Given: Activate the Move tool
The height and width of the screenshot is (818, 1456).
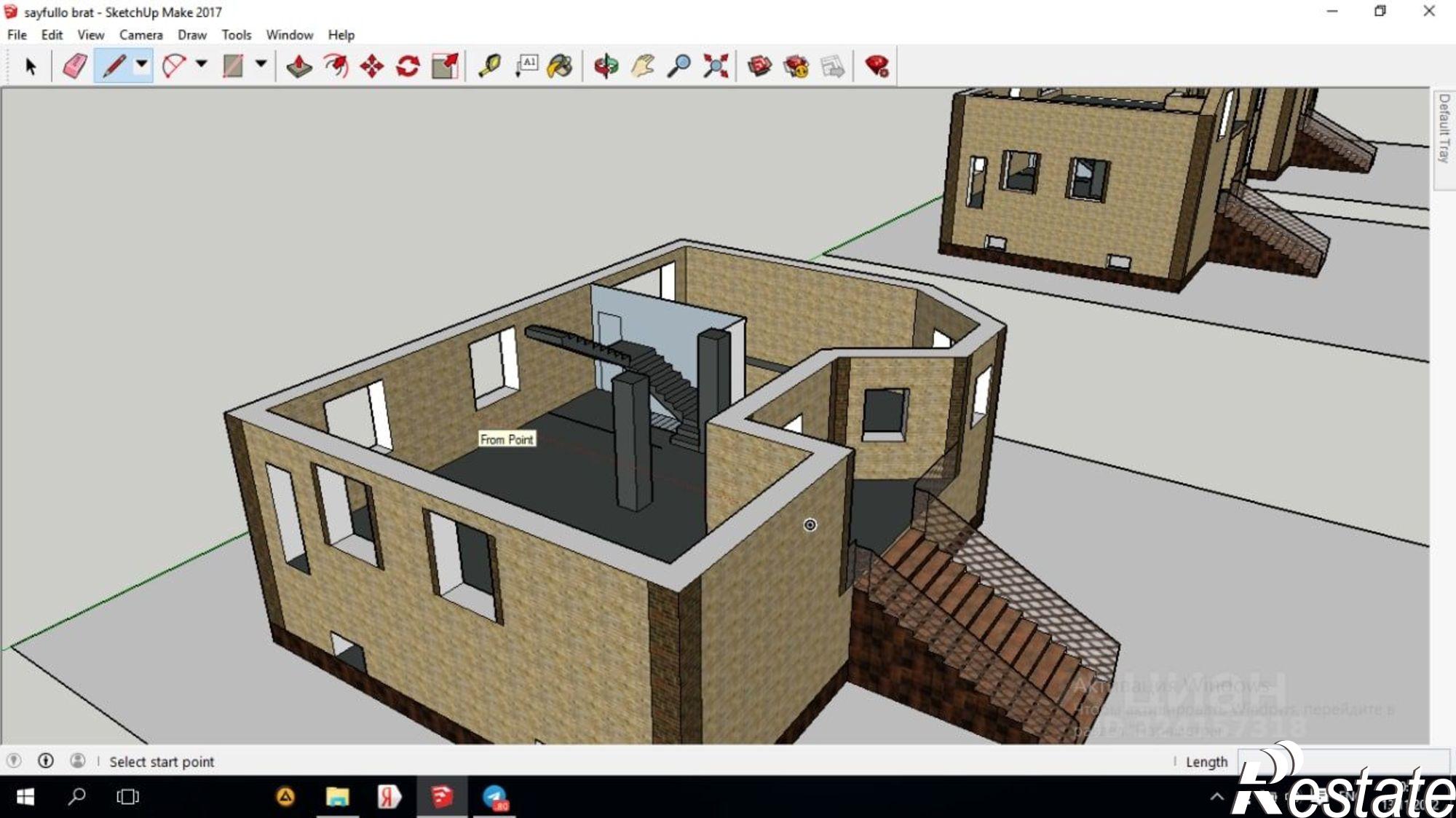Looking at the screenshot, I should [372, 66].
